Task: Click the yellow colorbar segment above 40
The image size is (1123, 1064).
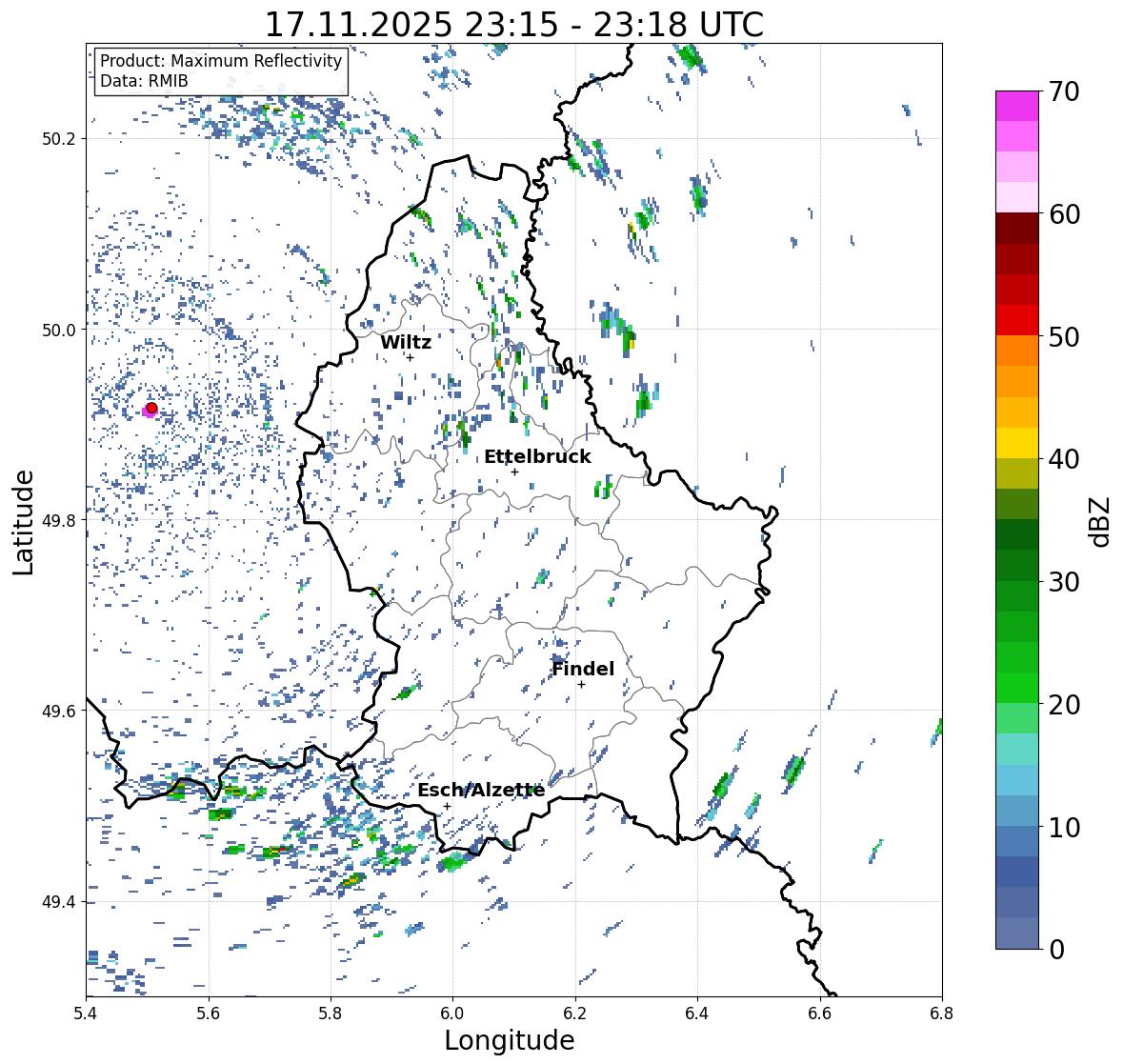Action: pos(1017,443)
